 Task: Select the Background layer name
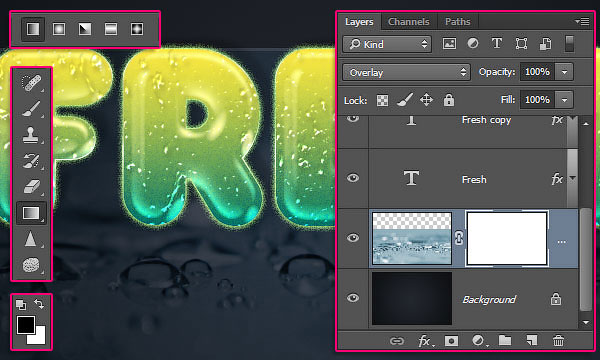point(489,299)
